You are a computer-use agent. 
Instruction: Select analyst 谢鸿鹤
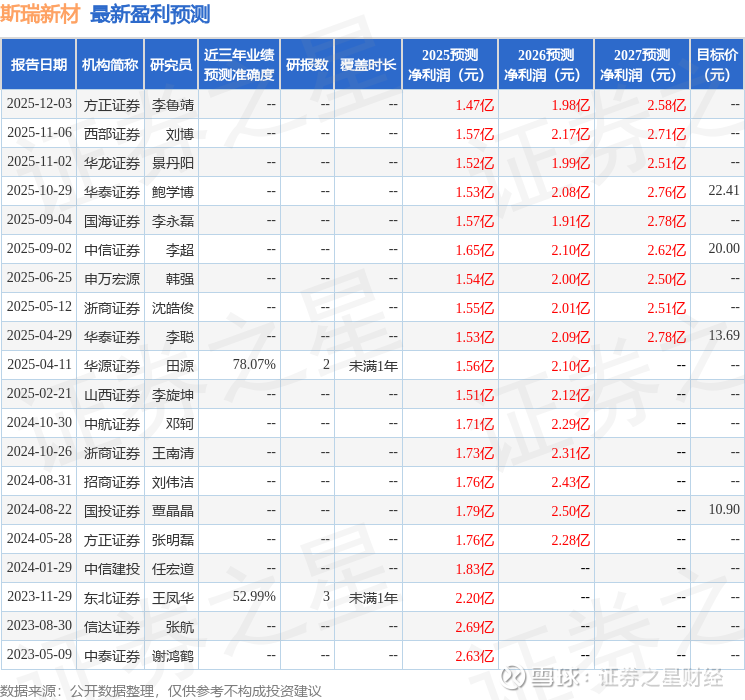point(173,656)
